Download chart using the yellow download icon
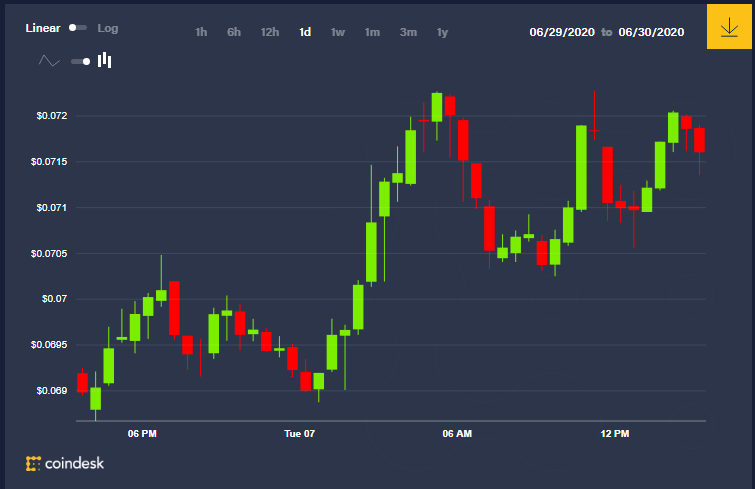Screen dimensions: 755x489 click(729, 26)
